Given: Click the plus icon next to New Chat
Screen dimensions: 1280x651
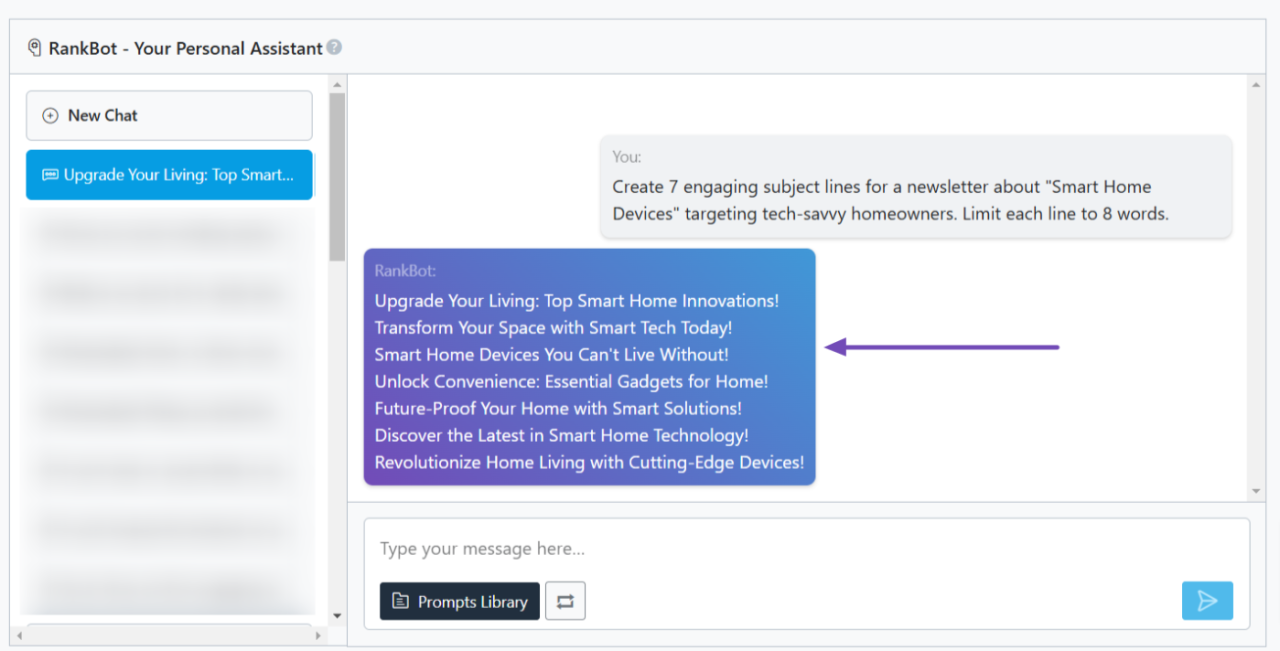Looking at the screenshot, I should click(50, 115).
